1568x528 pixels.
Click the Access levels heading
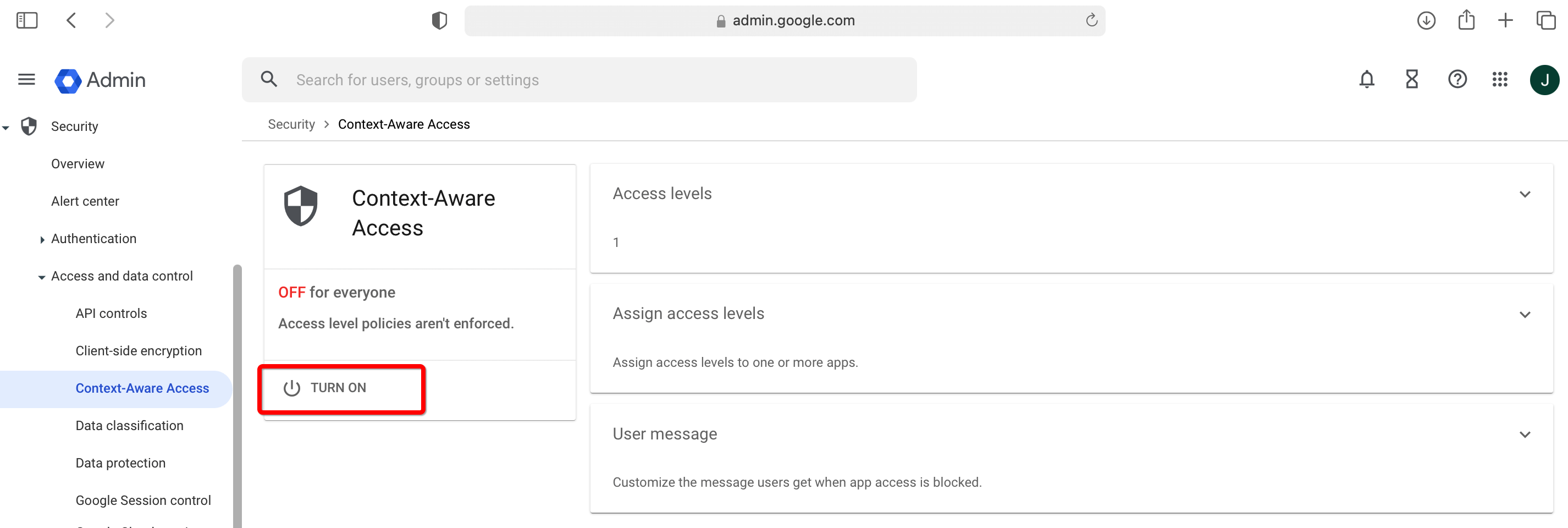point(662,194)
